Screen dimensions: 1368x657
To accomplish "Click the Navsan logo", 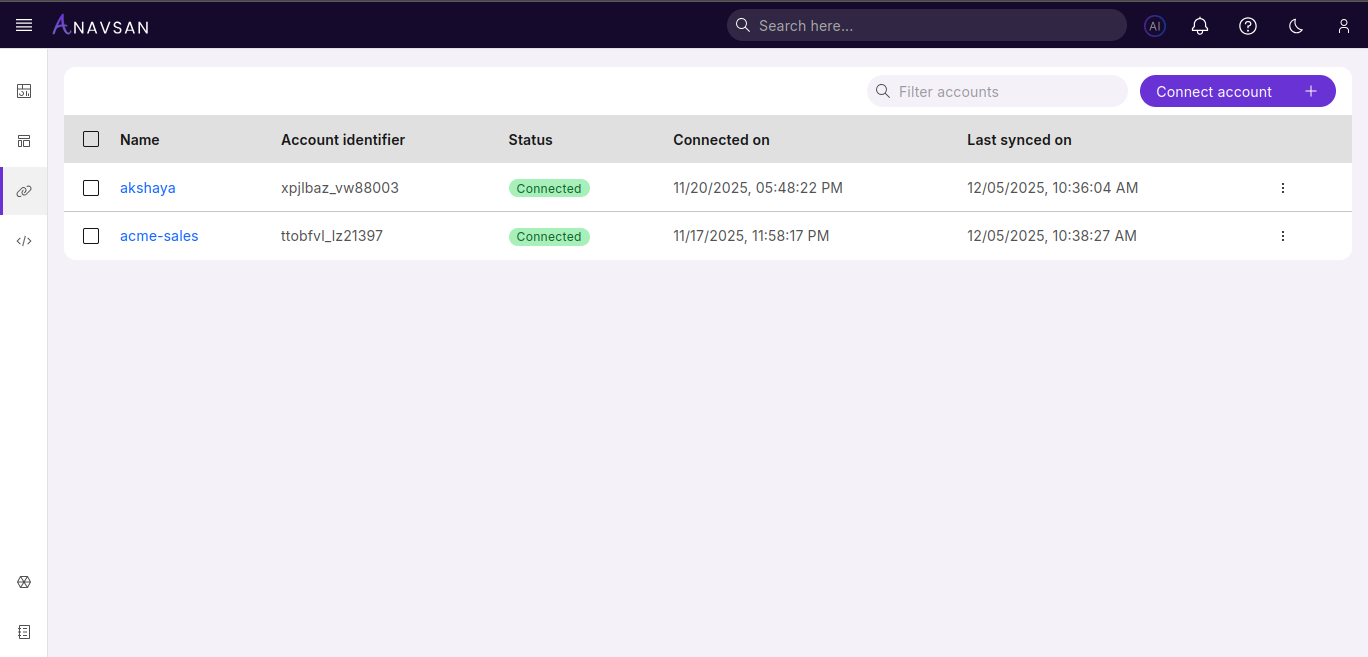I will [100, 25].
